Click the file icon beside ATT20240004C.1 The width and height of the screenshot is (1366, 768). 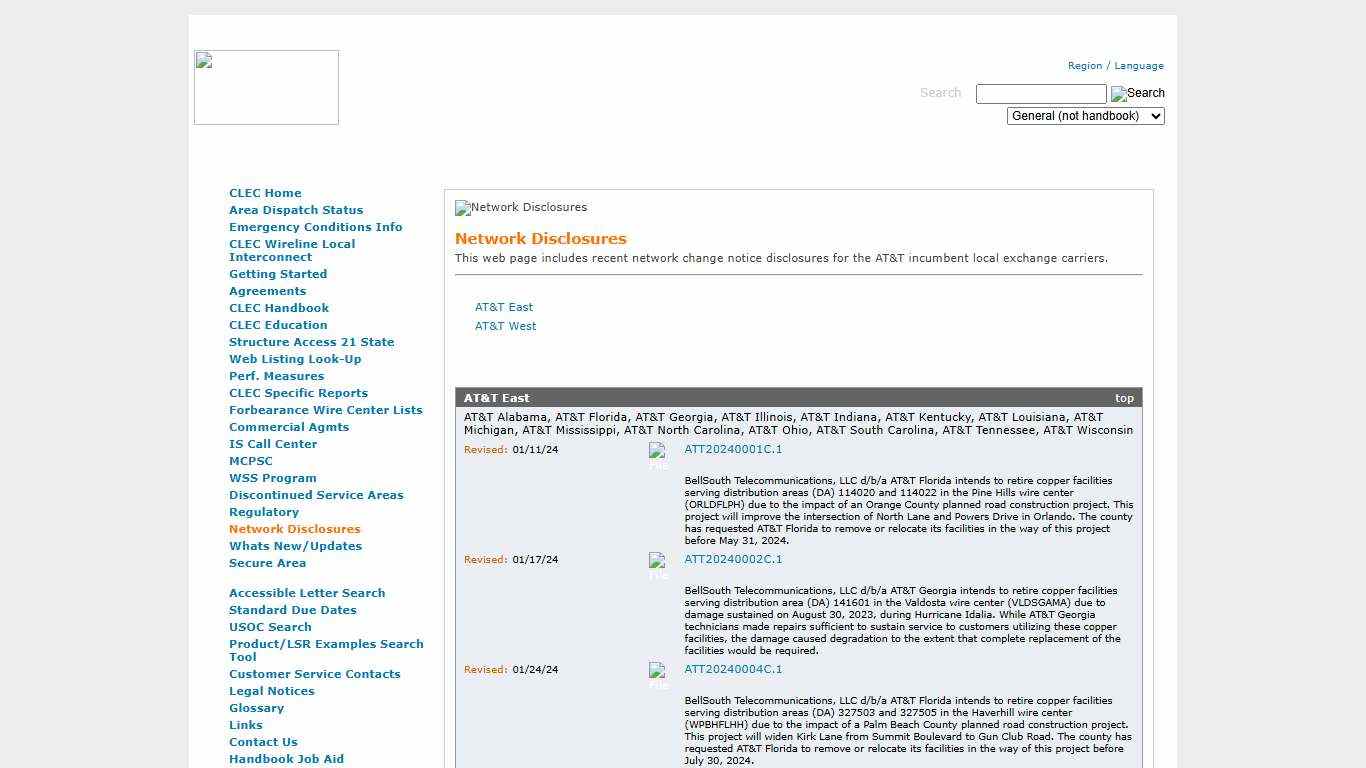click(x=659, y=675)
